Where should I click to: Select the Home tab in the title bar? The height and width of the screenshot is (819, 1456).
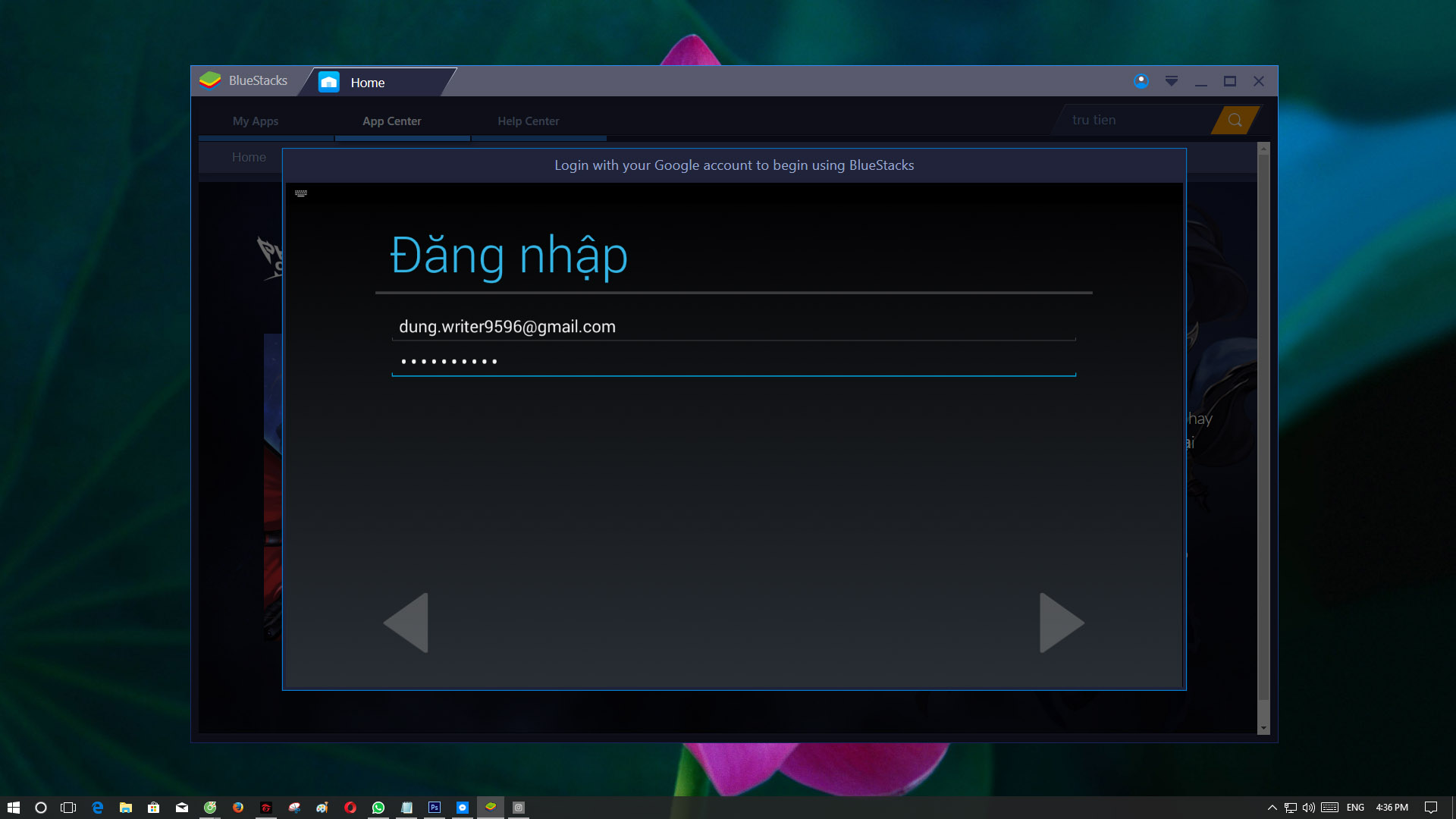367,83
